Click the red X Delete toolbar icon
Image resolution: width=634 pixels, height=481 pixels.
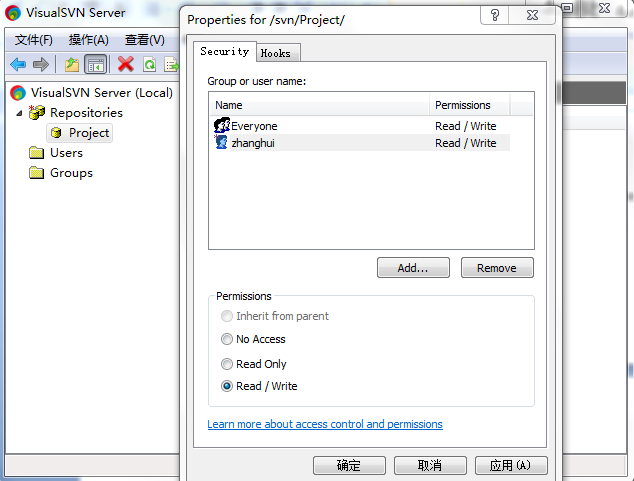(x=126, y=64)
